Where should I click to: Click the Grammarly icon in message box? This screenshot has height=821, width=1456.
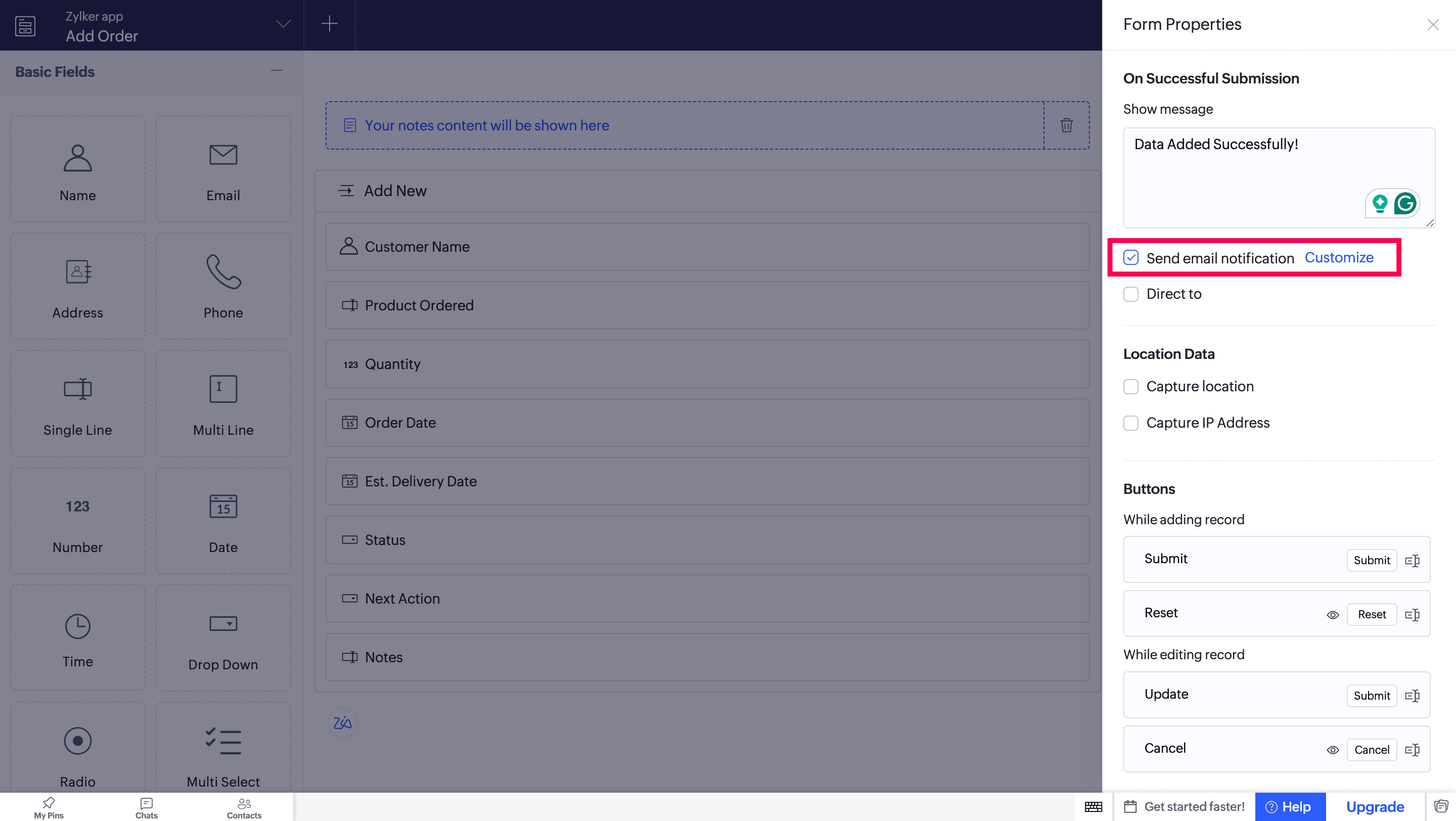1404,203
